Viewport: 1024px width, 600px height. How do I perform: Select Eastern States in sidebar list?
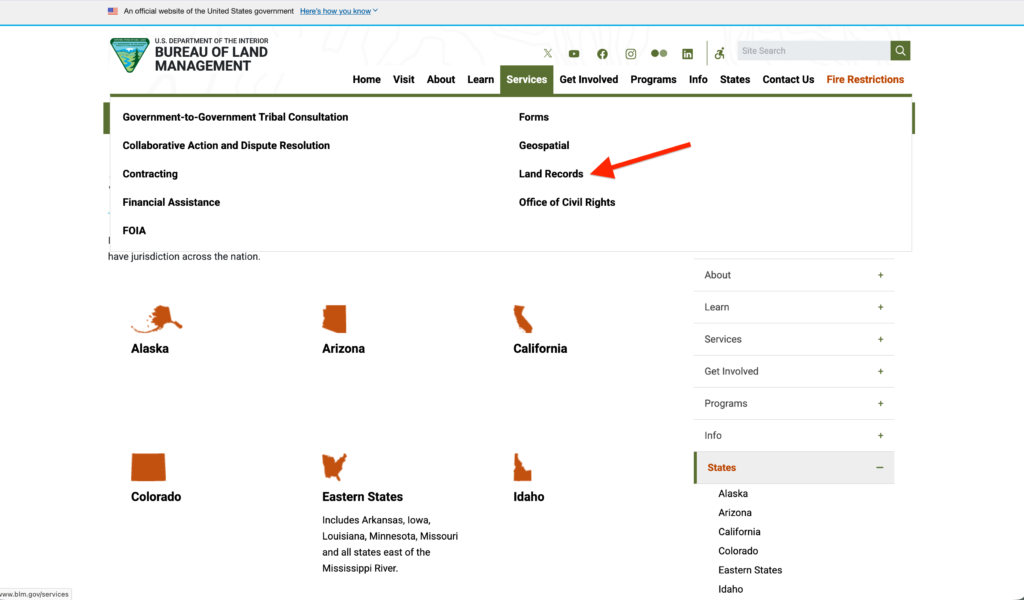[750, 569]
